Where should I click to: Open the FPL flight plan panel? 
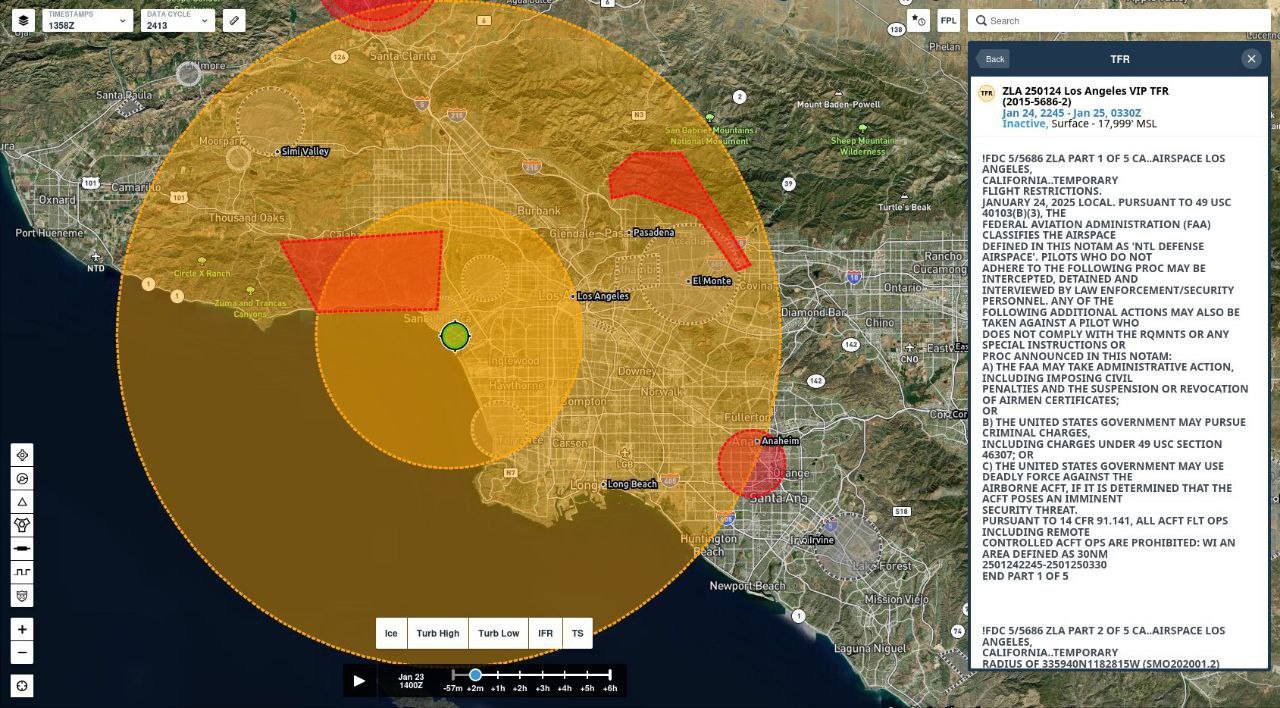point(948,20)
